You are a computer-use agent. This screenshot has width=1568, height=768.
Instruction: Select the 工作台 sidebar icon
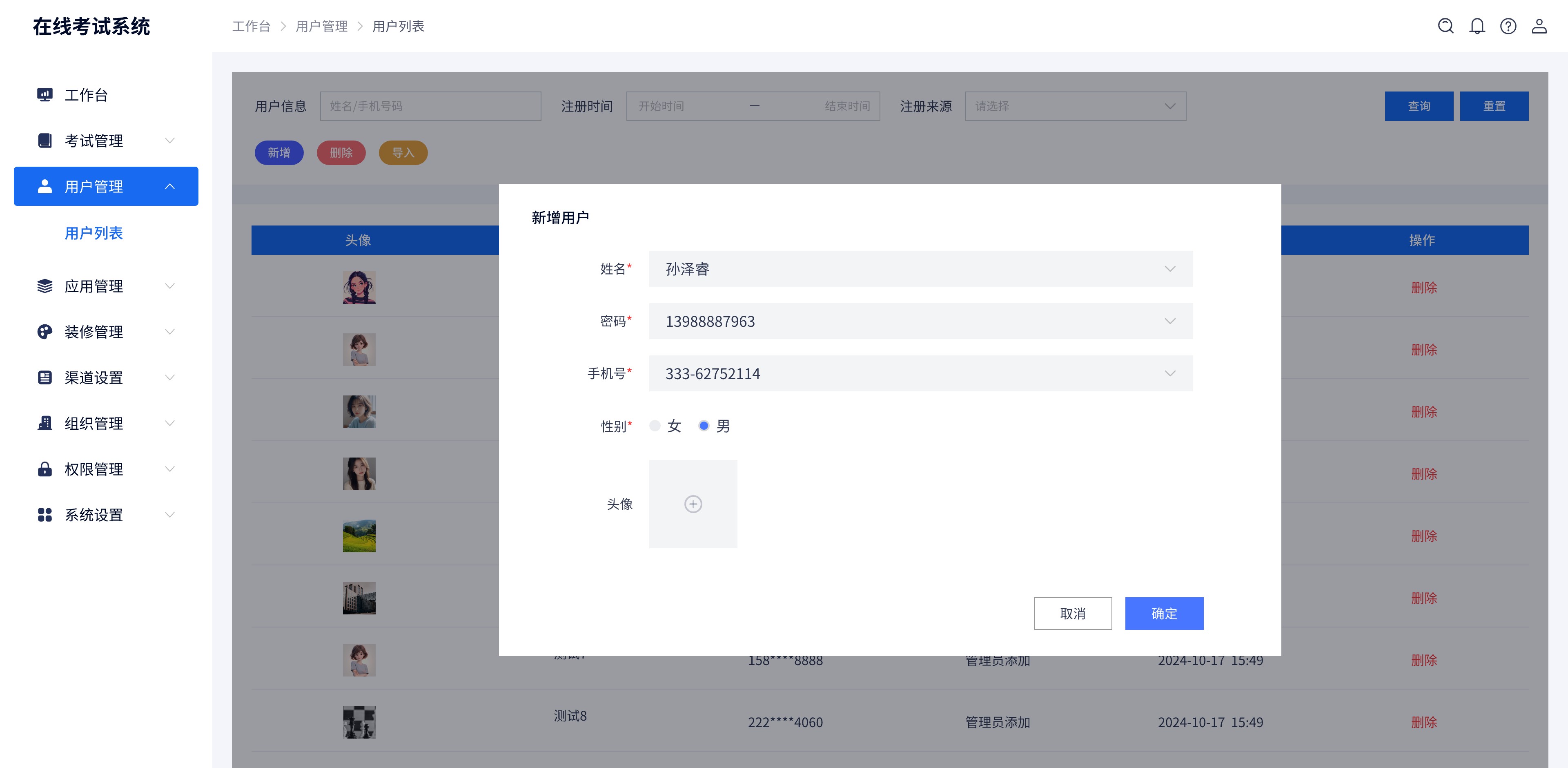[45, 95]
